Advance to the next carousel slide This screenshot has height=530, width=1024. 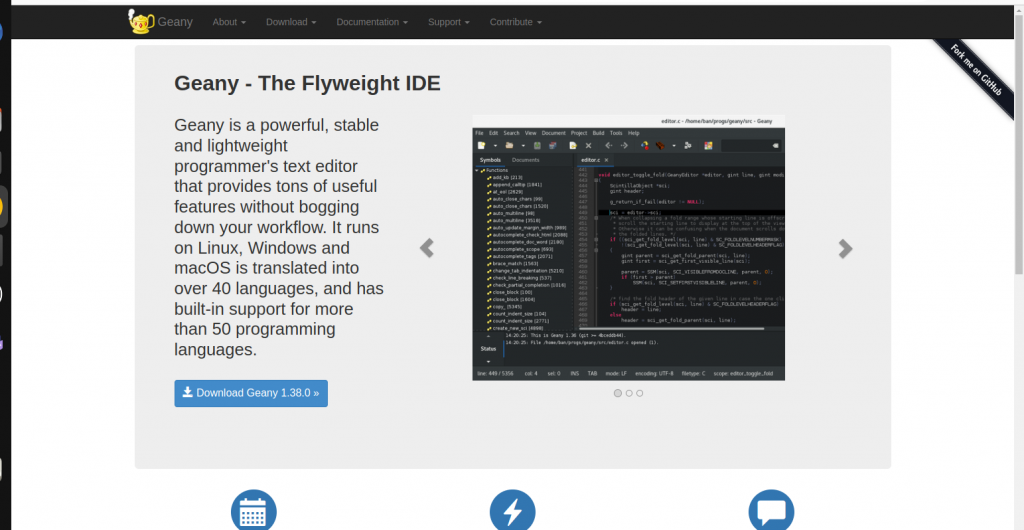pyautogui.click(x=845, y=248)
